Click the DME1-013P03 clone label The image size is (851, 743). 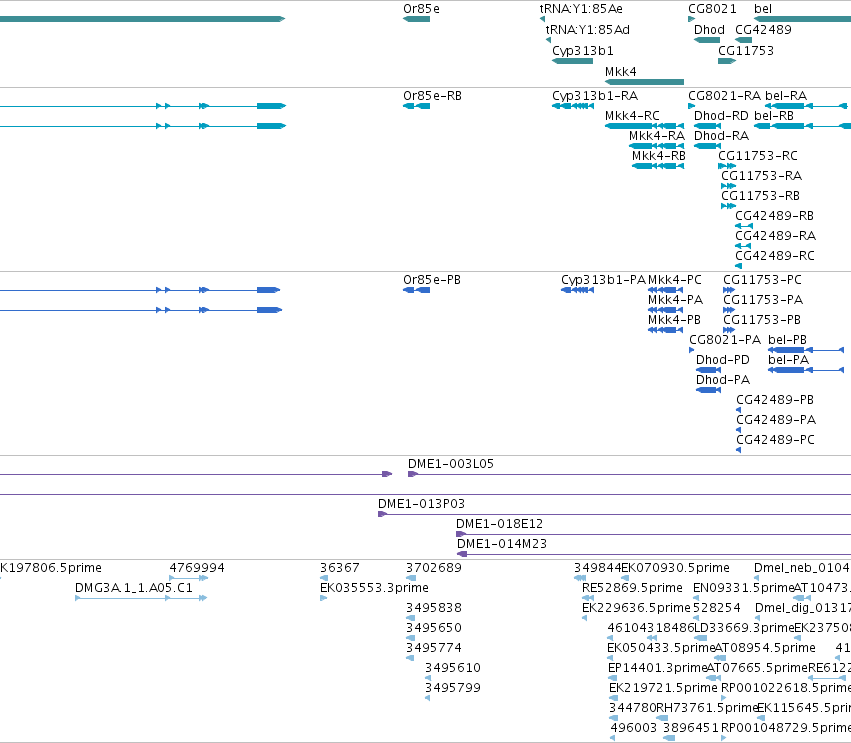coord(421,504)
